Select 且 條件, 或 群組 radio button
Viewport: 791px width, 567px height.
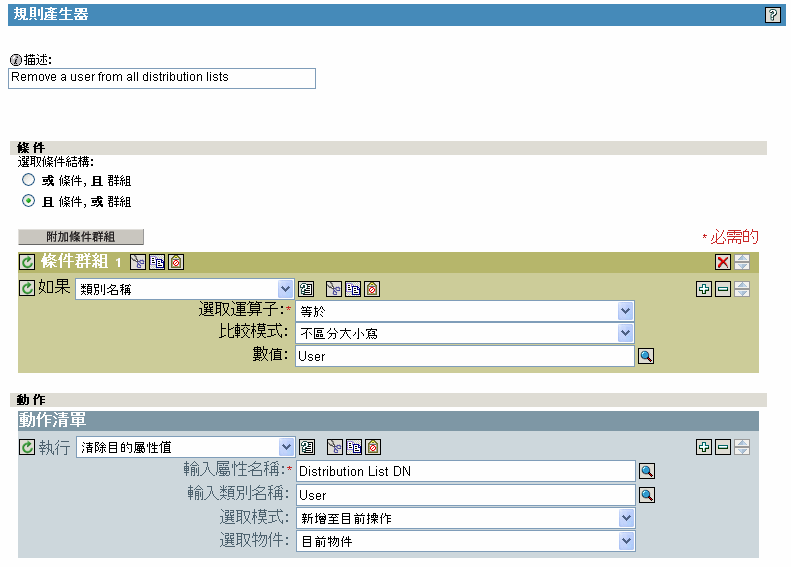(28, 201)
